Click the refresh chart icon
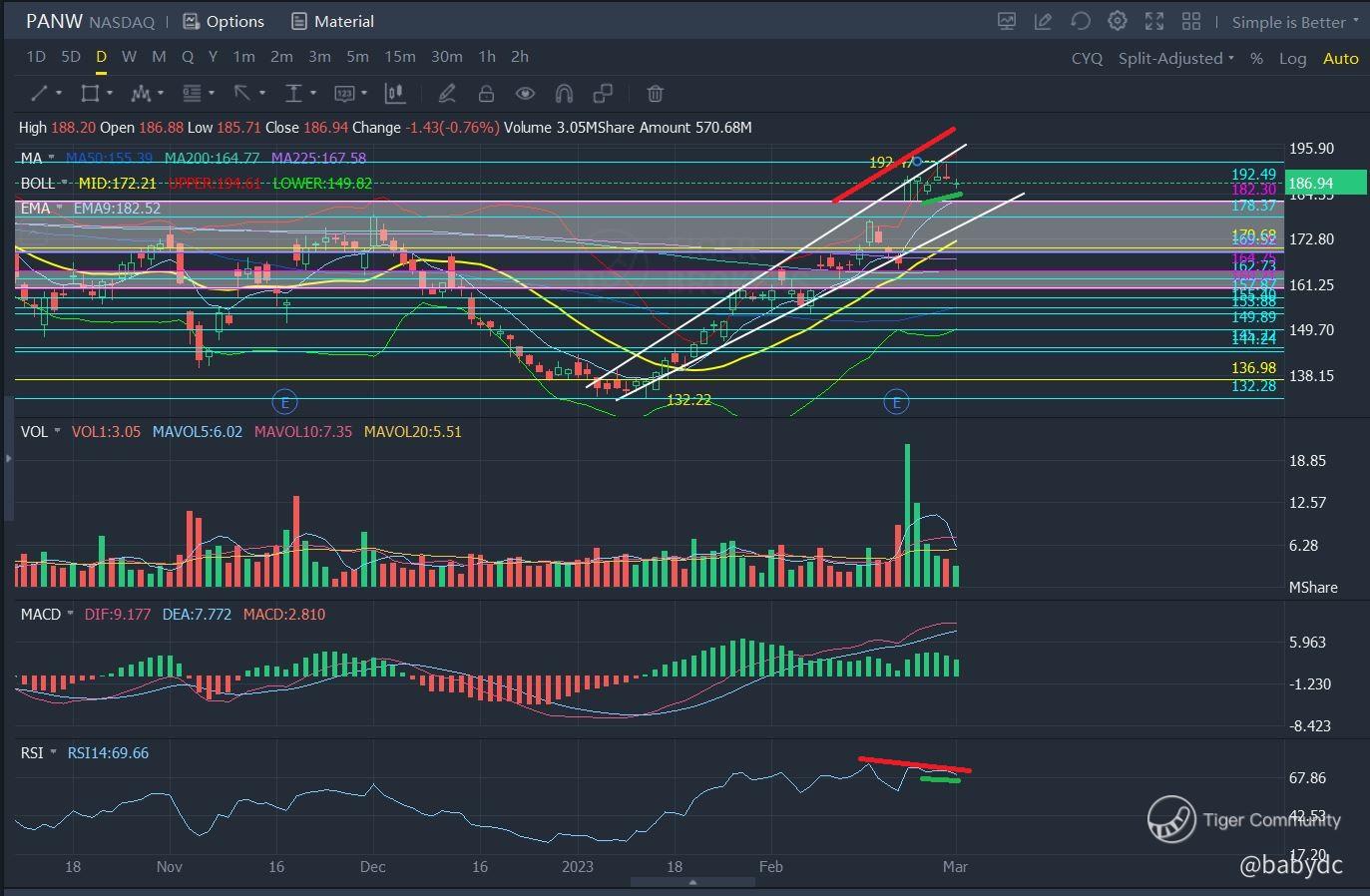Image resolution: width=1370 pixels, height=896 pixels. pyautogui.click(x=1080, y=21)
